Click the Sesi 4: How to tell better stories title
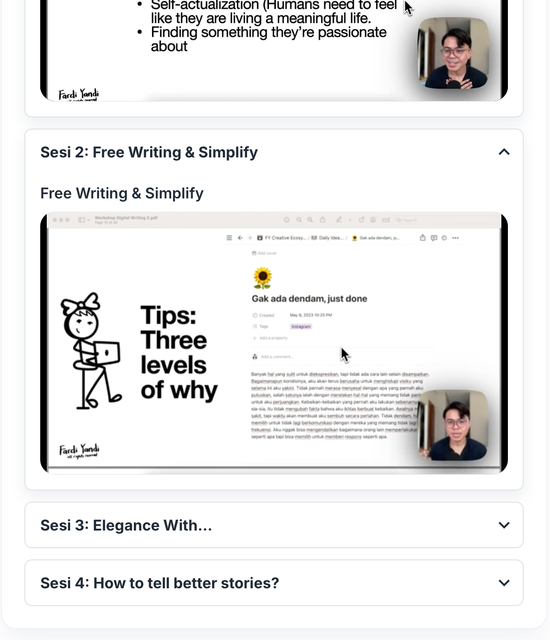 point(160,583)
